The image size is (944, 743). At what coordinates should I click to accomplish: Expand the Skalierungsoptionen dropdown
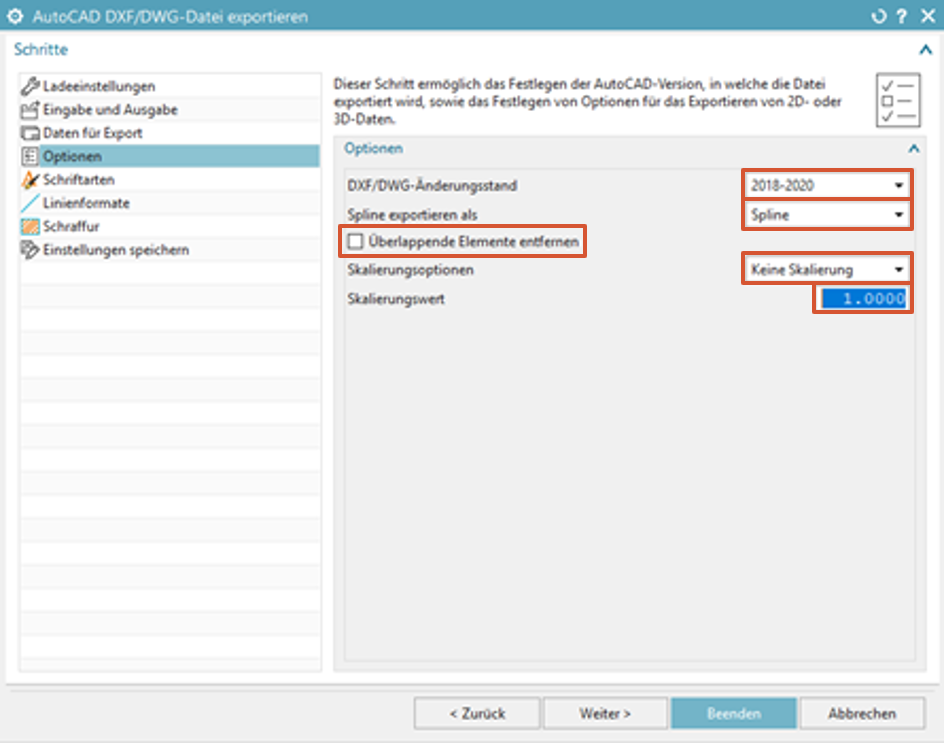click(827, 270)
